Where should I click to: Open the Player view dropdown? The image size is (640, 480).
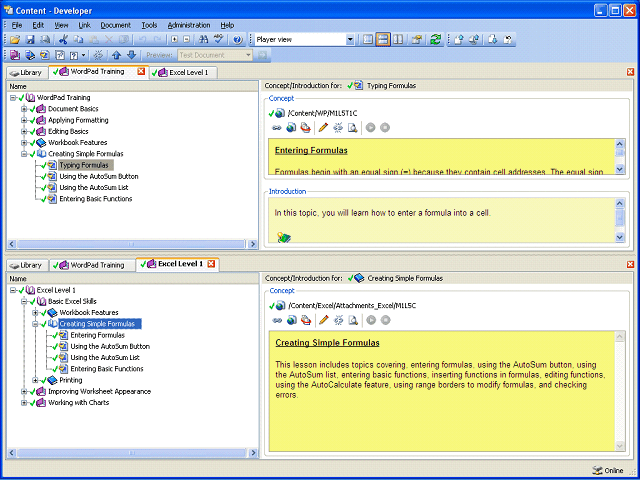(350, 40)
